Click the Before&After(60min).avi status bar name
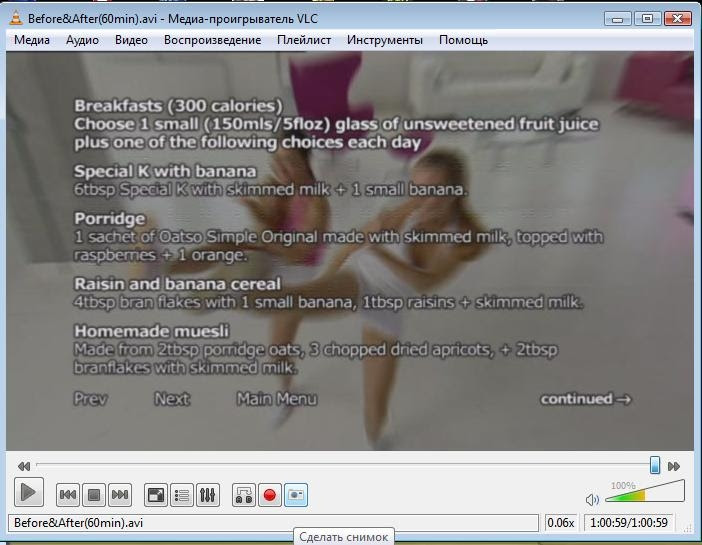Image resolution: width=702 pixels, height=545 pixels. 78,523
